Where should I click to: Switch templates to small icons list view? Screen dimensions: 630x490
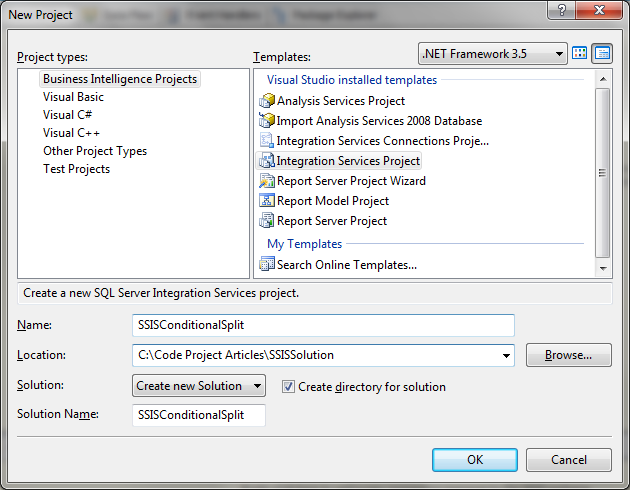coord(602,53)
